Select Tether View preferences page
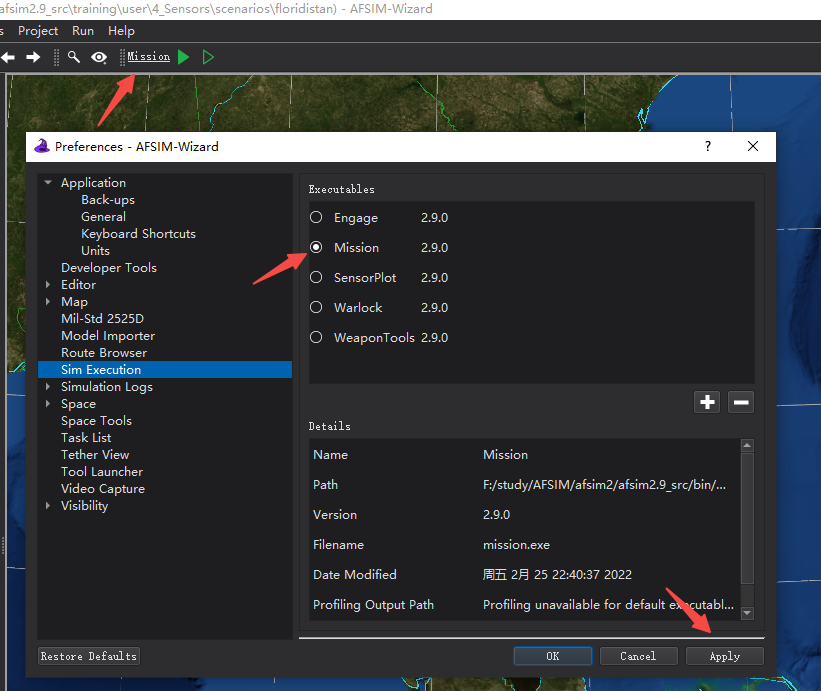 pos(95,454)
